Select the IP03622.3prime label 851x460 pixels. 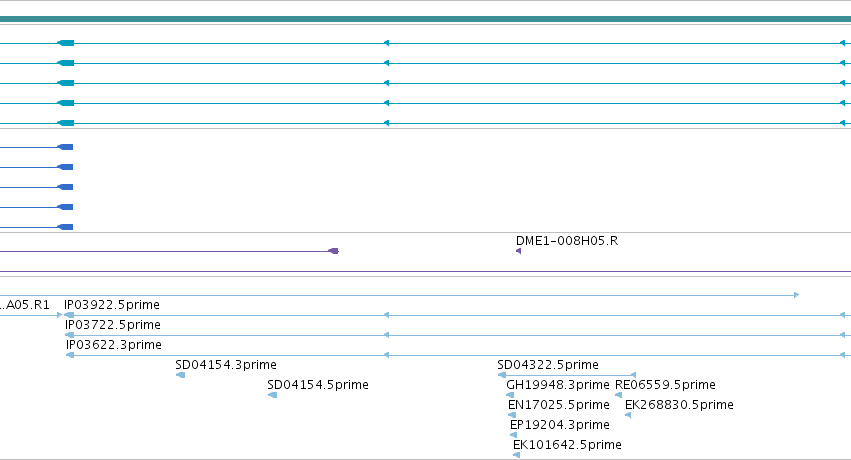(x=114, y=345)
